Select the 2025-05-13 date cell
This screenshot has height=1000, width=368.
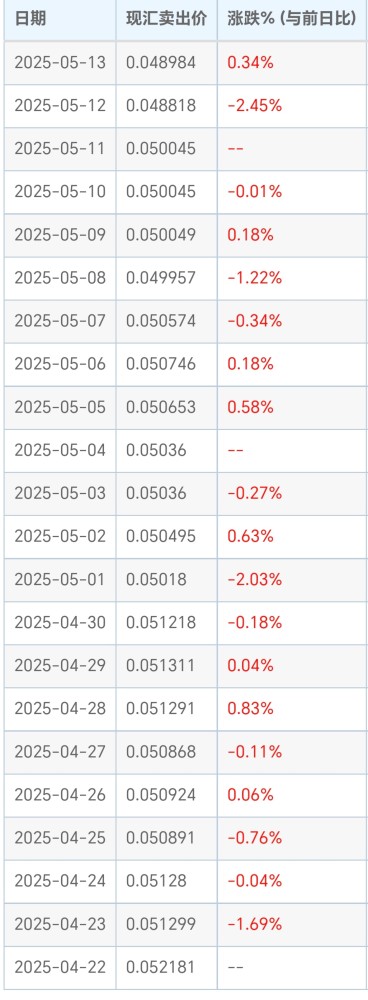tap(60, 62)
